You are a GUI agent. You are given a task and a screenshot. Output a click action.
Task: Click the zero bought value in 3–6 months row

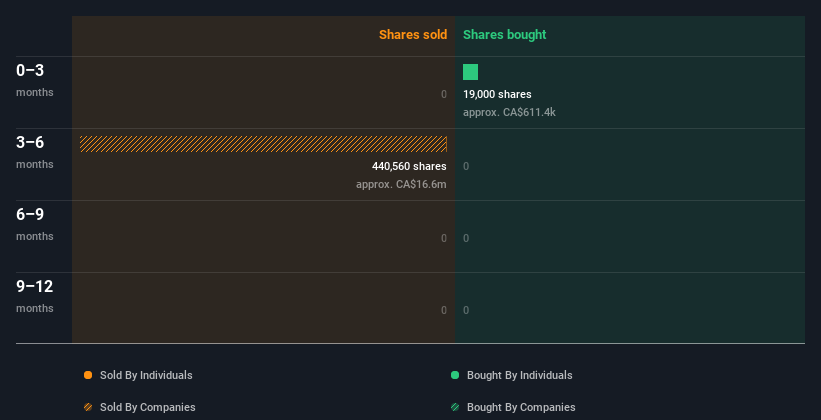pos(466,167)
